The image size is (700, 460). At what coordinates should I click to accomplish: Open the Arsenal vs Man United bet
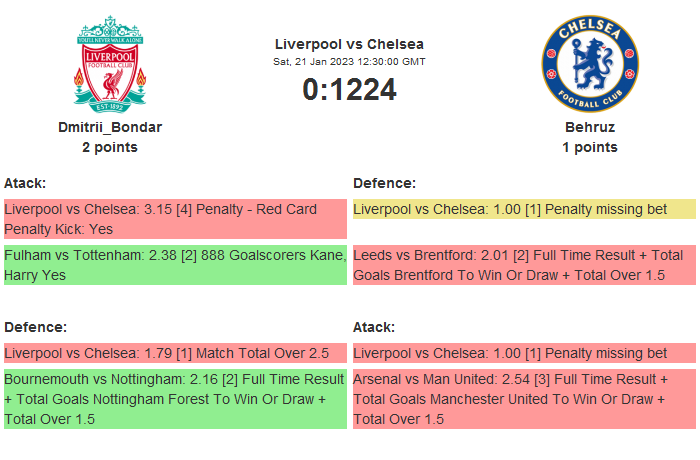coord(524,399)
